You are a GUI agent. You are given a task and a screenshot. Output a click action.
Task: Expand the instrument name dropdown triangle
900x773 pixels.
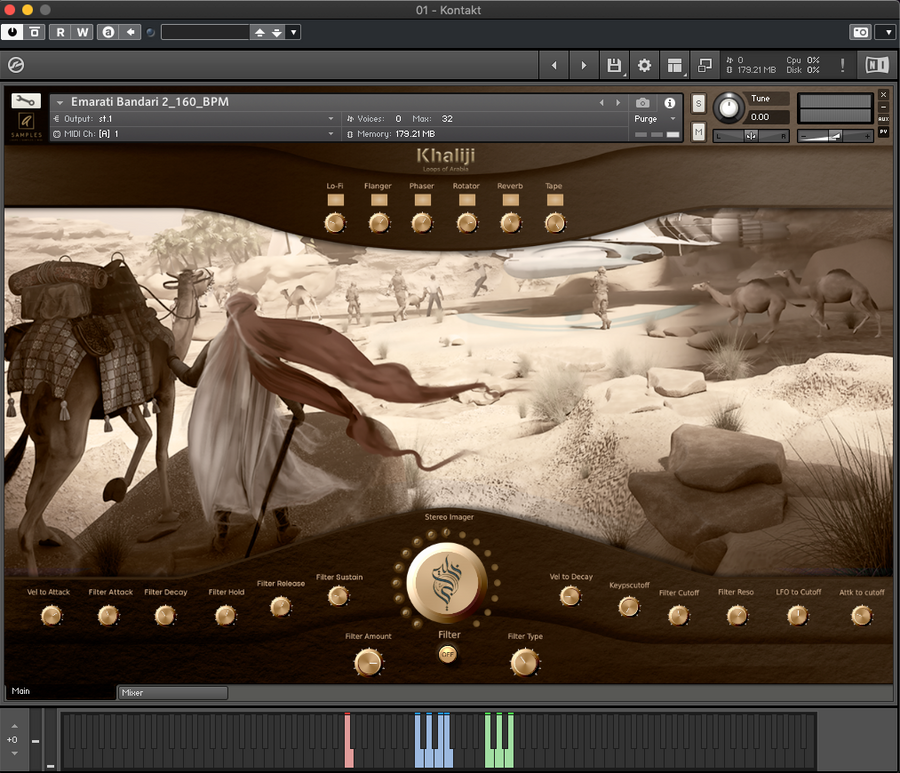pyautogui.click(x=60, y=103)
